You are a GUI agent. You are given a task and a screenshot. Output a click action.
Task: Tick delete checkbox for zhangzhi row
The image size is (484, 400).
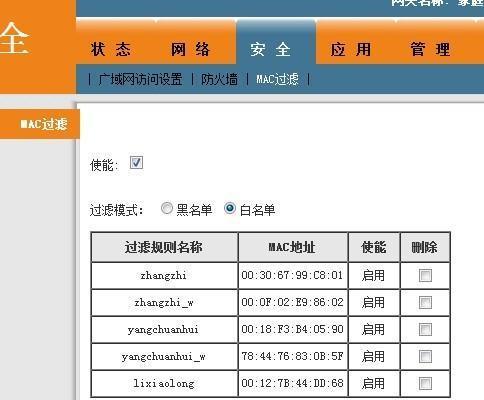(x=425, y=275)
